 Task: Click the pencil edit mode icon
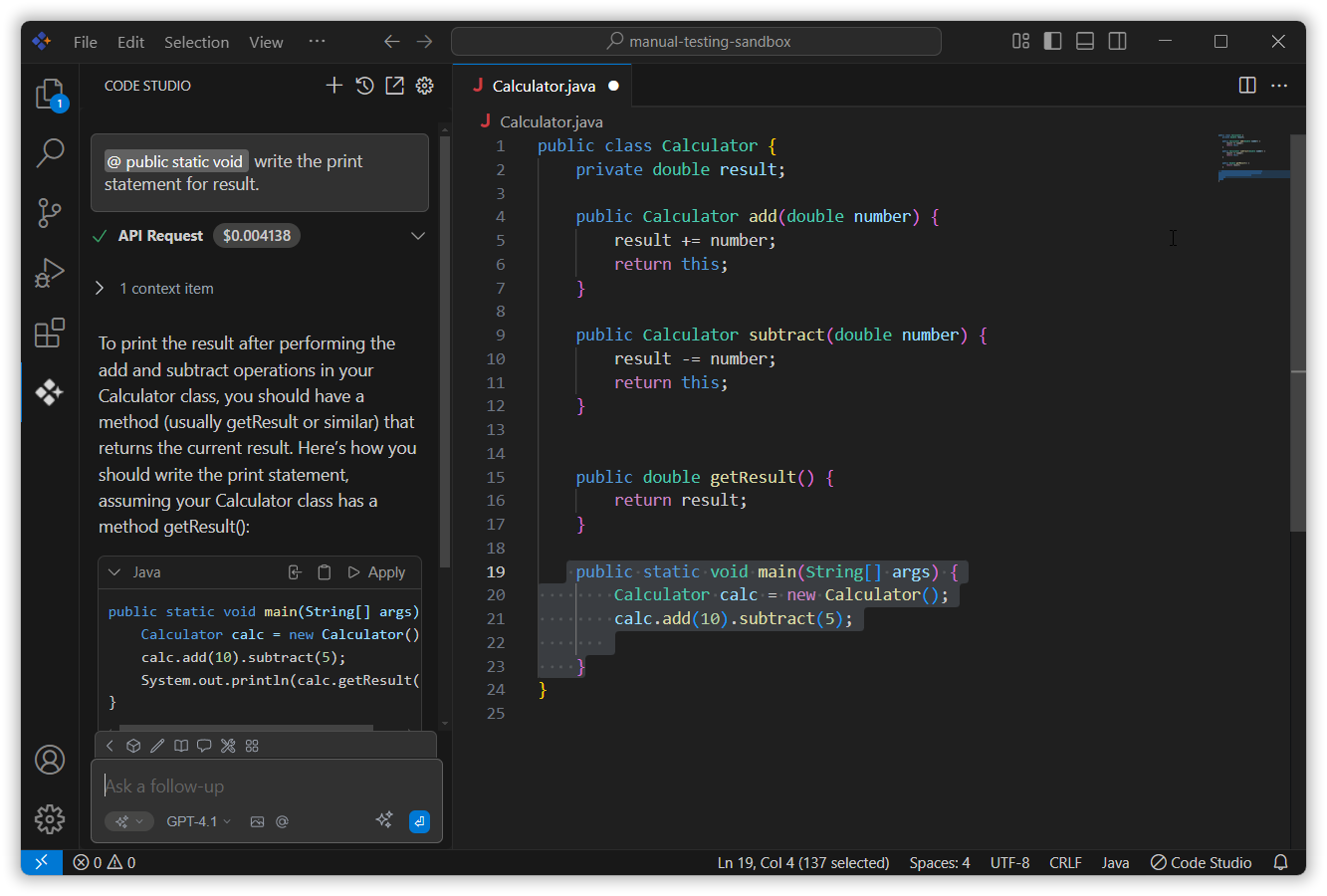click(157, 746)
